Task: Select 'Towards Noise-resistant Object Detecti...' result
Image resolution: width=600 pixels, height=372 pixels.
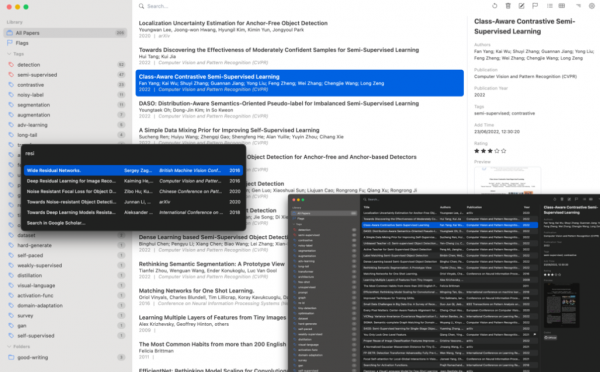Action: coord(133,202)
